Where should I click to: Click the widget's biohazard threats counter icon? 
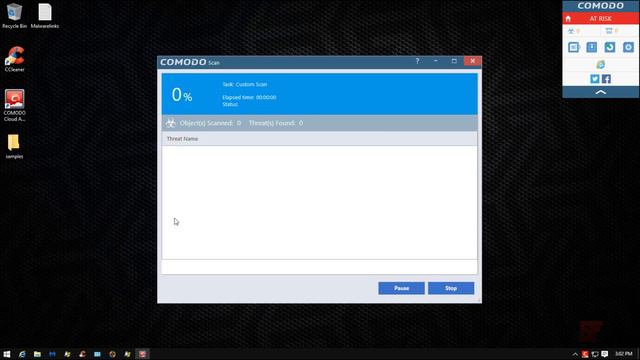coord(571,31)
